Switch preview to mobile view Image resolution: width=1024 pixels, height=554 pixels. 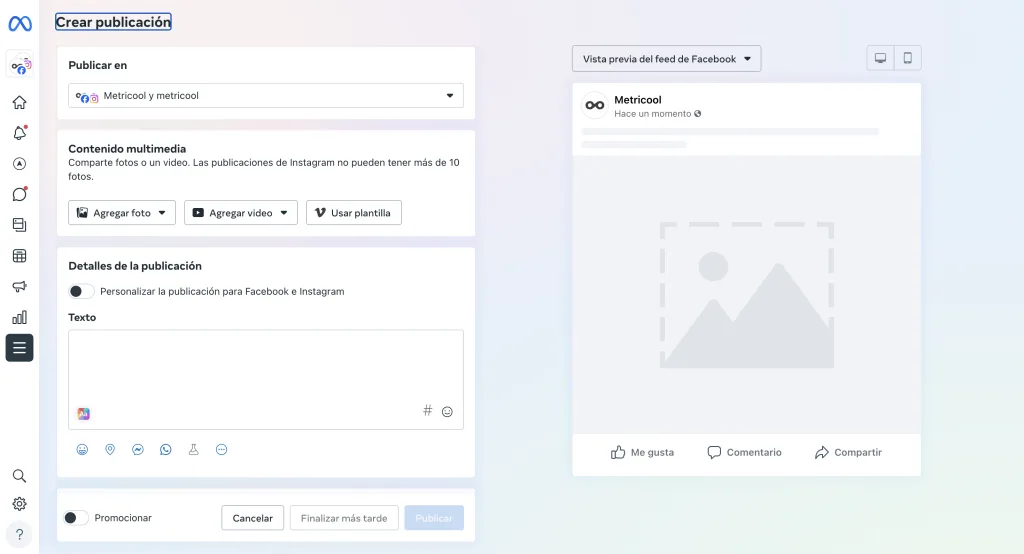point(908,58)
